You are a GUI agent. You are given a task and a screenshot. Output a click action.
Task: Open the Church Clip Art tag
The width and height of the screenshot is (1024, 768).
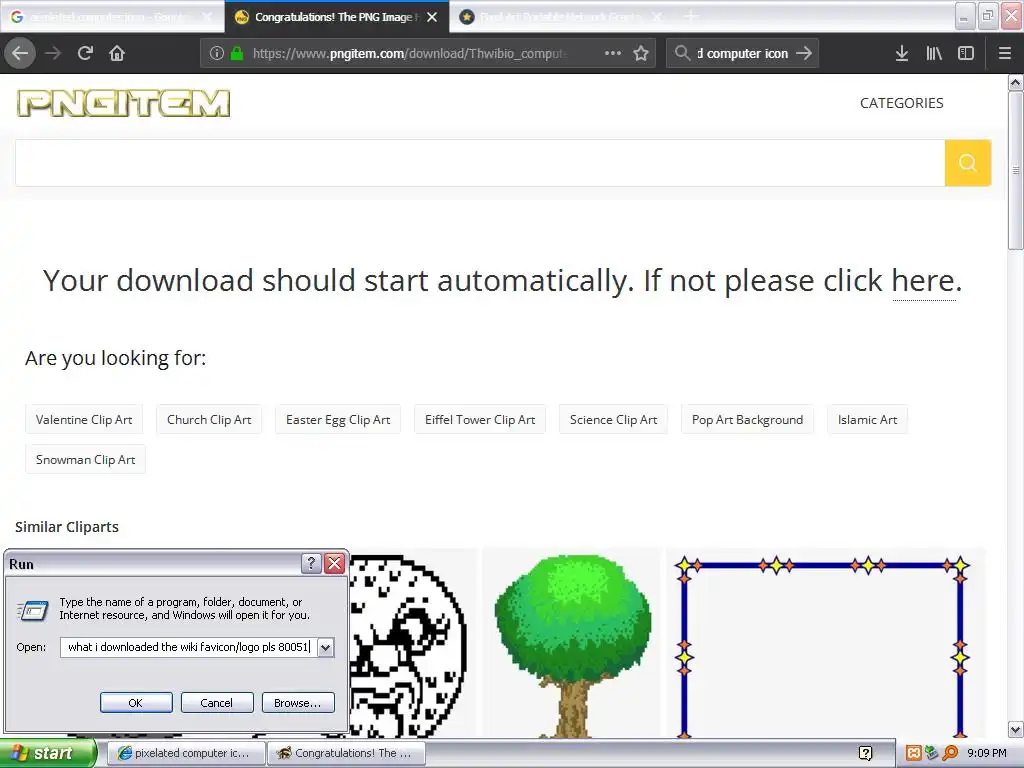(x=209, y=420)
